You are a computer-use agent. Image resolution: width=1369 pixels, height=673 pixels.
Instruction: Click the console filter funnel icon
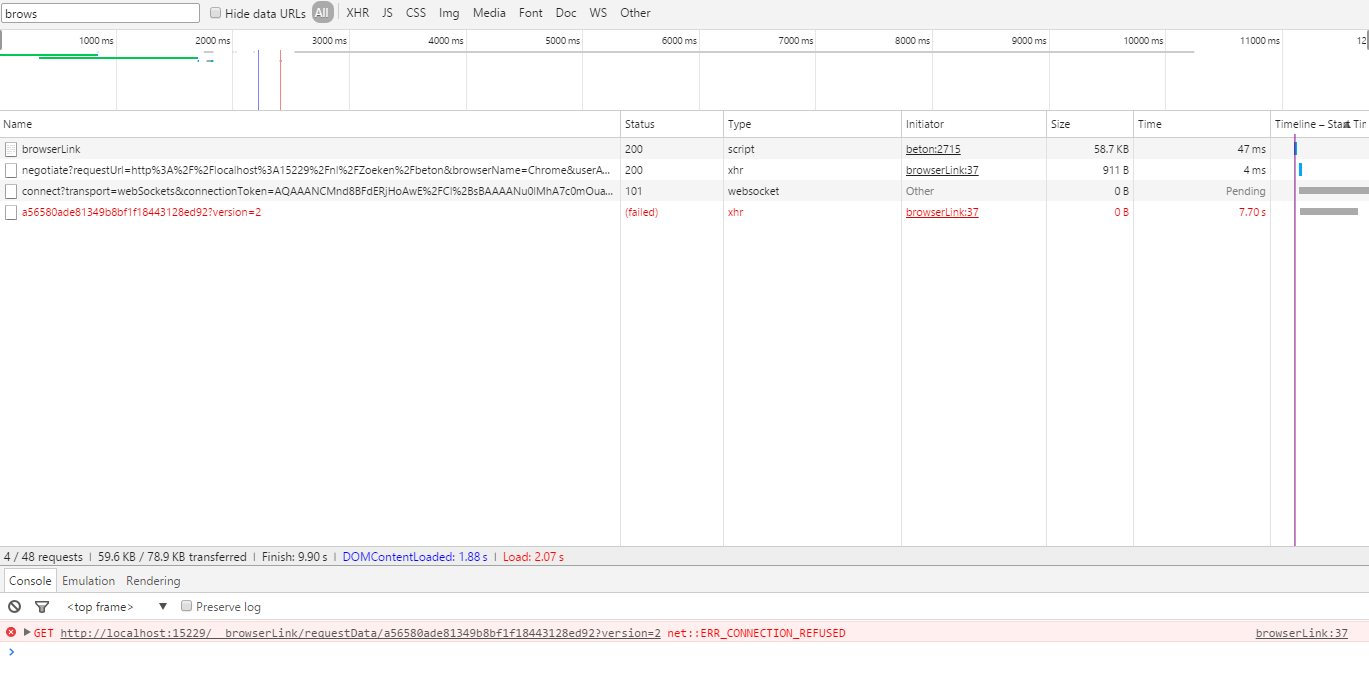tap(41, 606)
